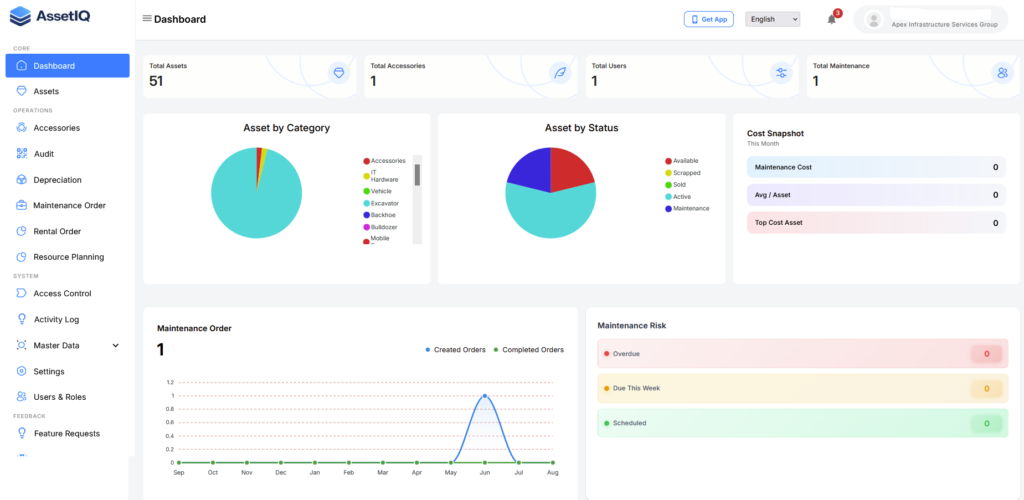Open the Total Assets card
The height and width of the screenshot is (500, 1024).
pos(249,76)
